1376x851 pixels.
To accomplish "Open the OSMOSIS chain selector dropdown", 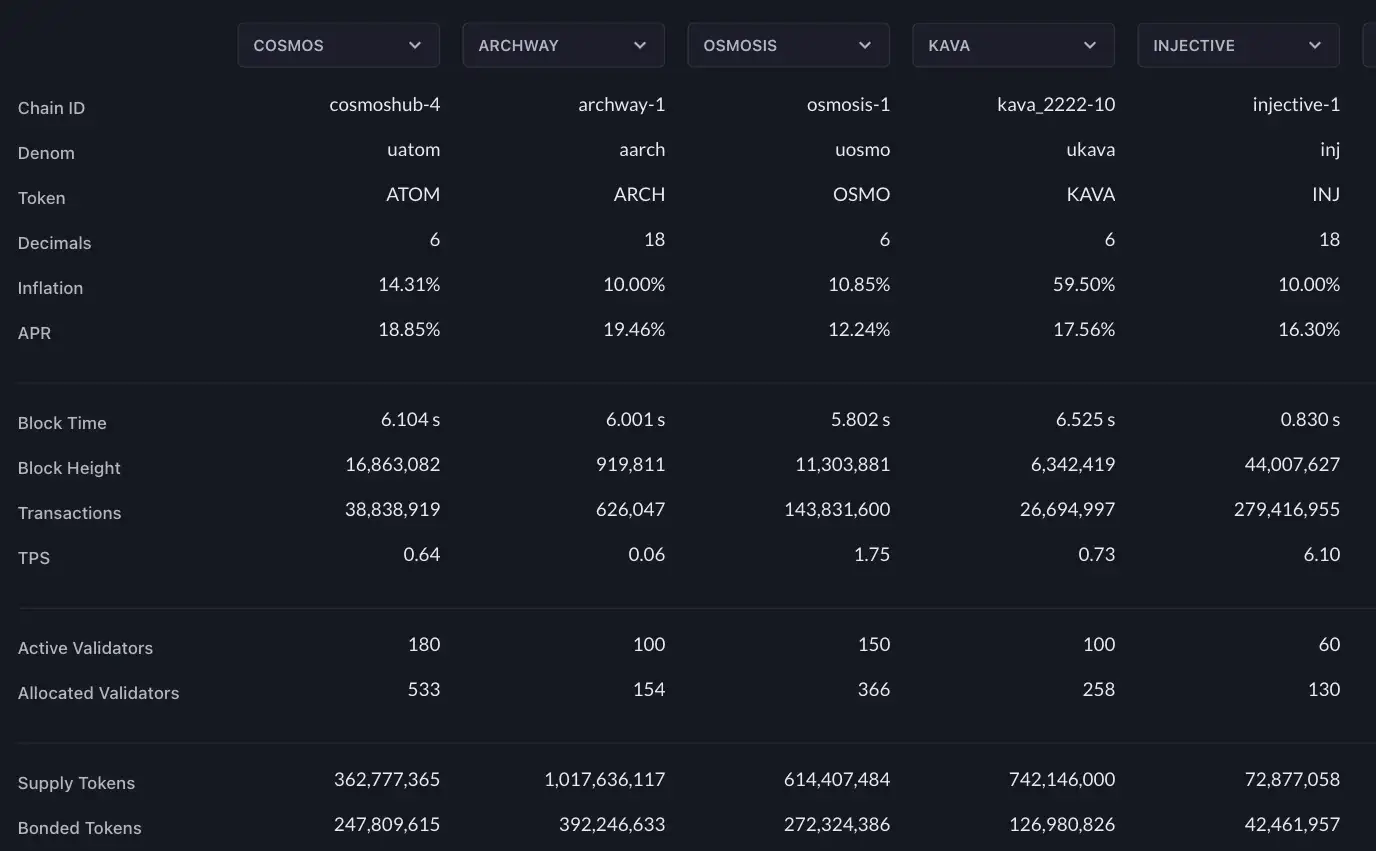I will click(x=787, y=45).
